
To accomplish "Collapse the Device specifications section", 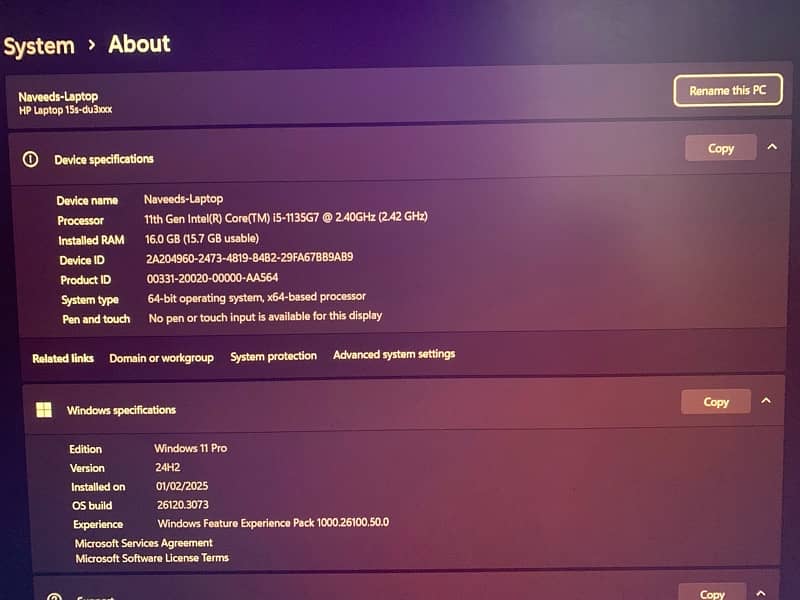I will coord(772,147).
